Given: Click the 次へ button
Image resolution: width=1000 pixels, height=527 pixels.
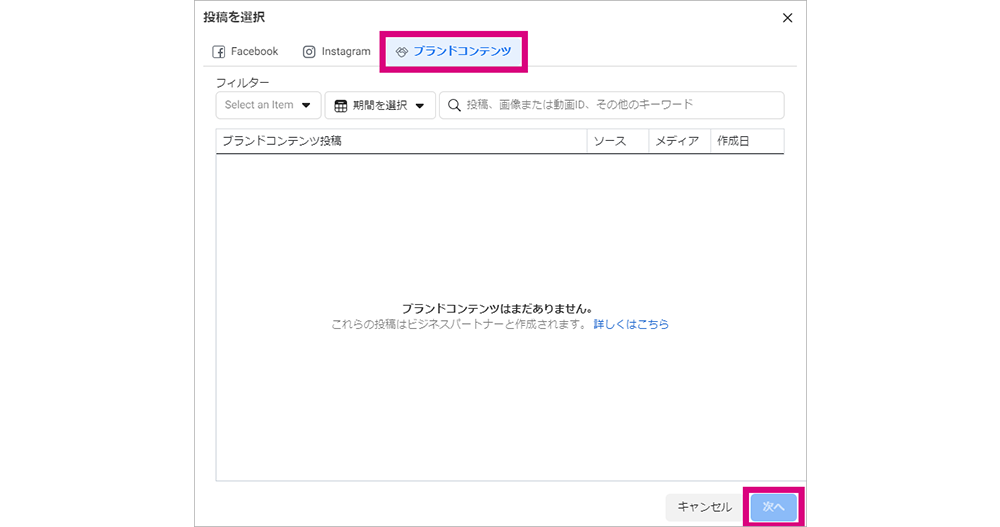Looking at the screenshot, I should click(774, 507).
